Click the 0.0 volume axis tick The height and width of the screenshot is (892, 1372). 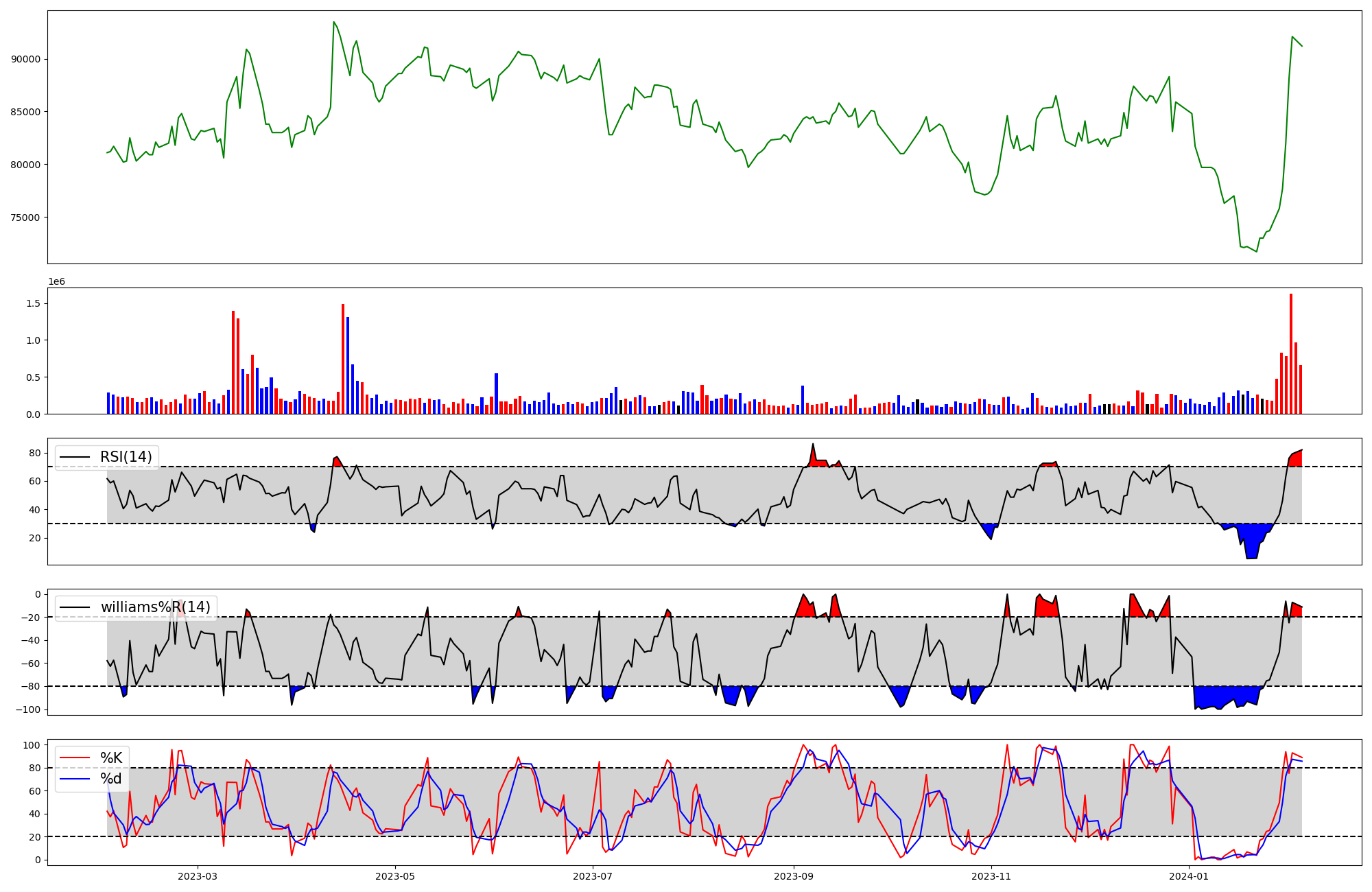coord(34,415)
